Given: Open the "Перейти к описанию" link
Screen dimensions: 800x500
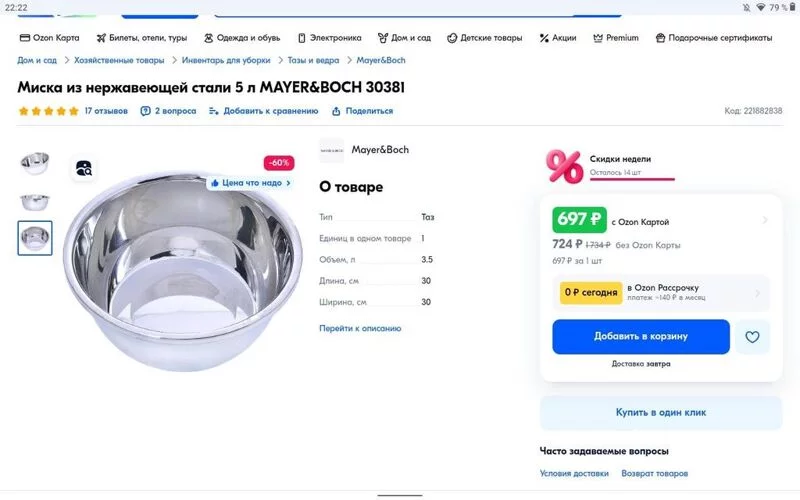Looking at the screenshot, I should (360, 328).
